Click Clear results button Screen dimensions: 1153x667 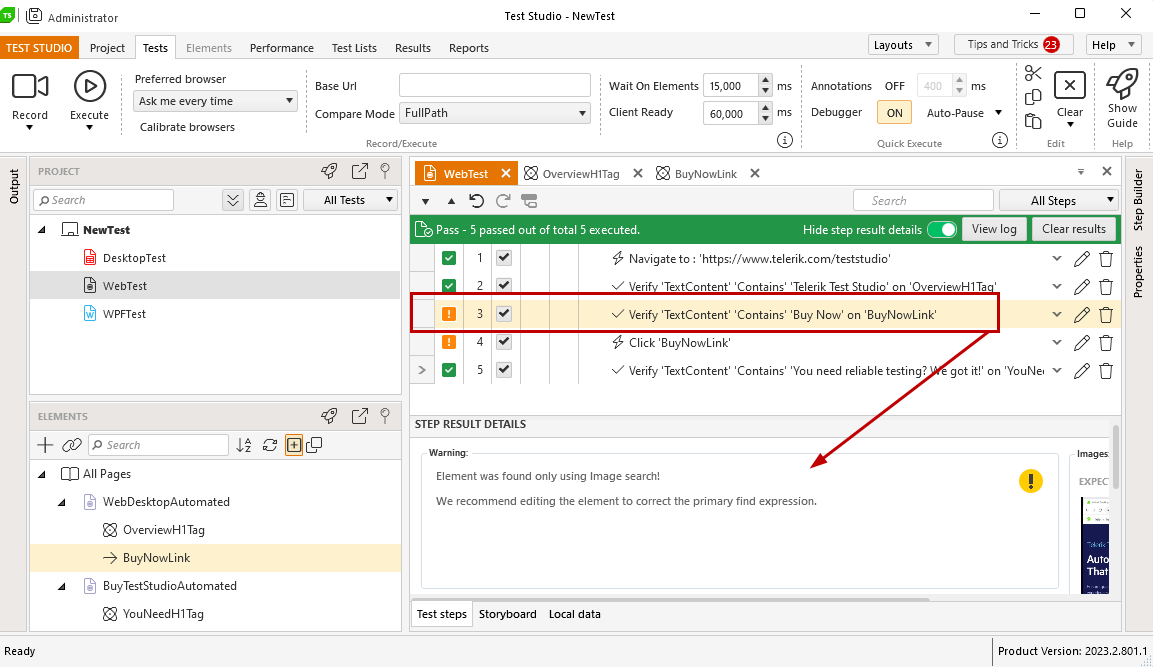(x=1074, y=229)
